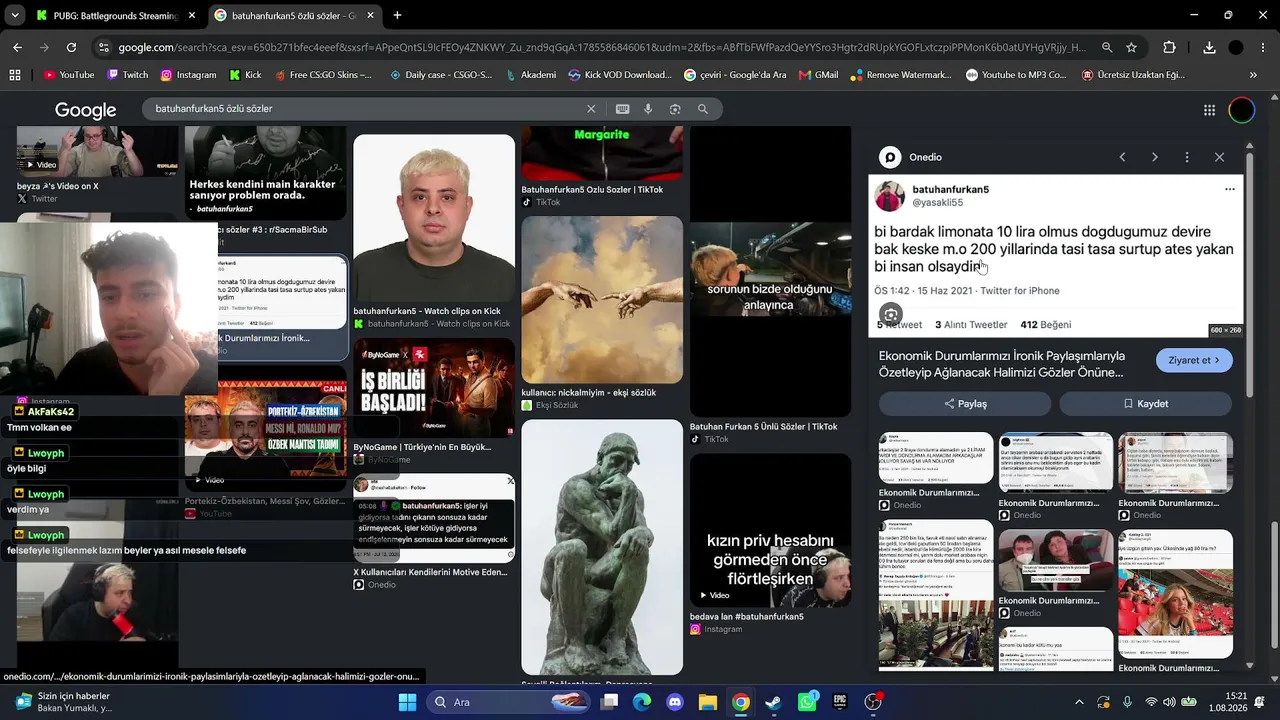Open a new Chrome tab
Screen dimensions: 1280x720
tap(397, 15)
